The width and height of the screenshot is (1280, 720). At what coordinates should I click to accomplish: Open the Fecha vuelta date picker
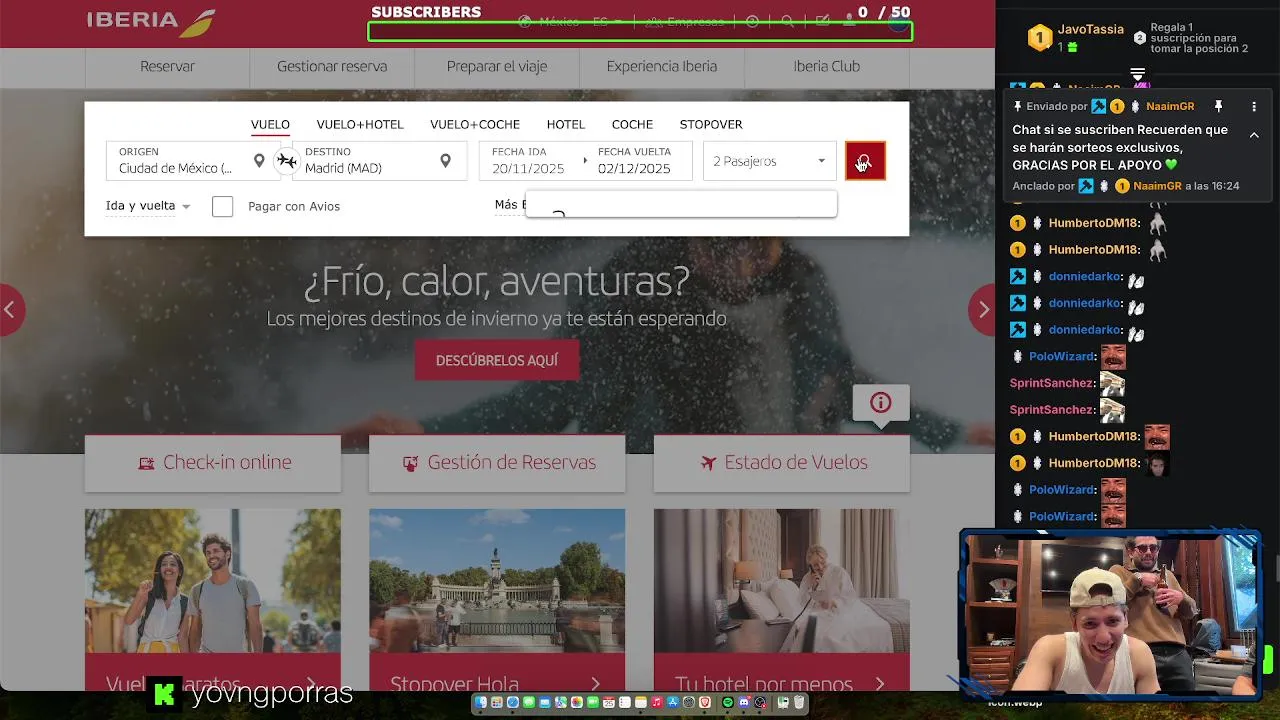tap(640, 161)
